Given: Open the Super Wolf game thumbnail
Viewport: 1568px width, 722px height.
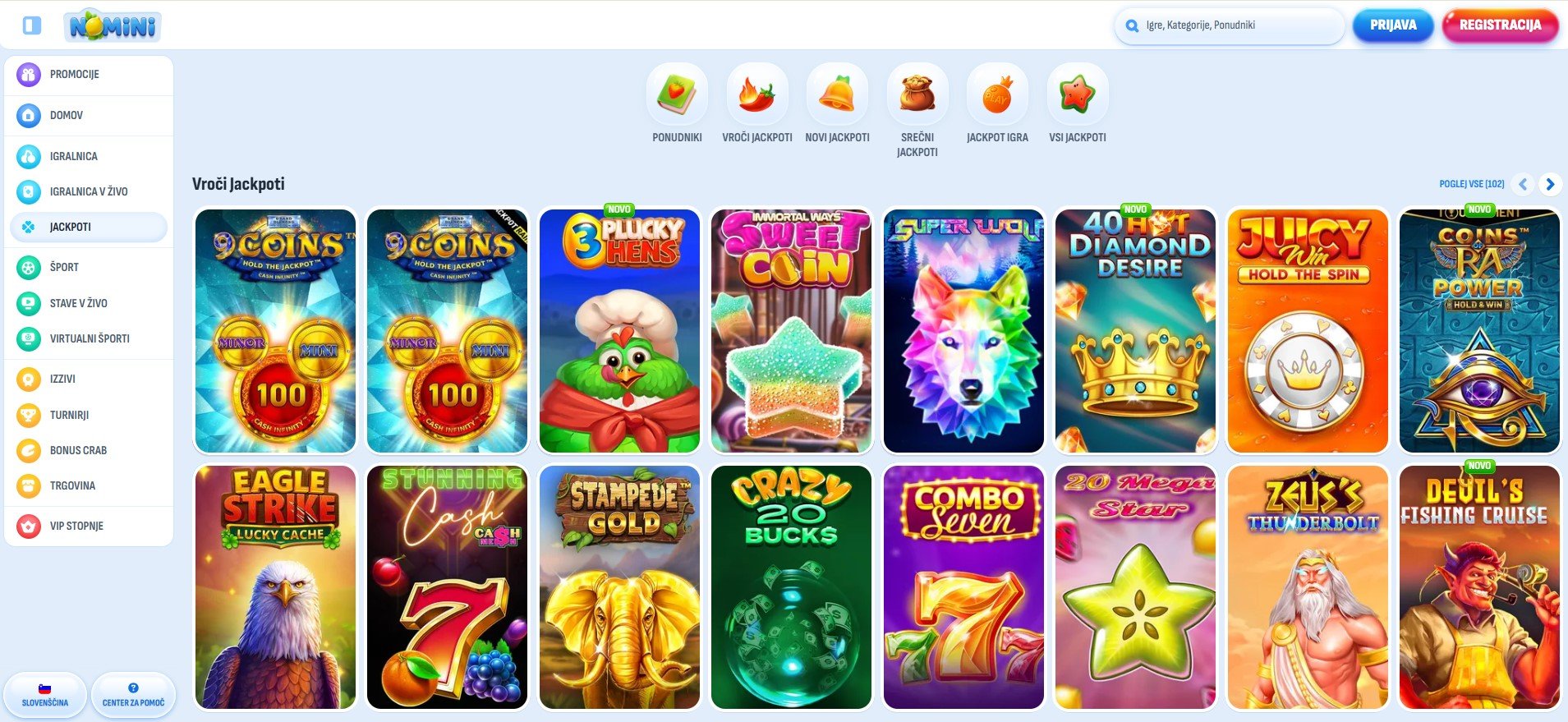Looking at the screenshot, I should (963, 330).
